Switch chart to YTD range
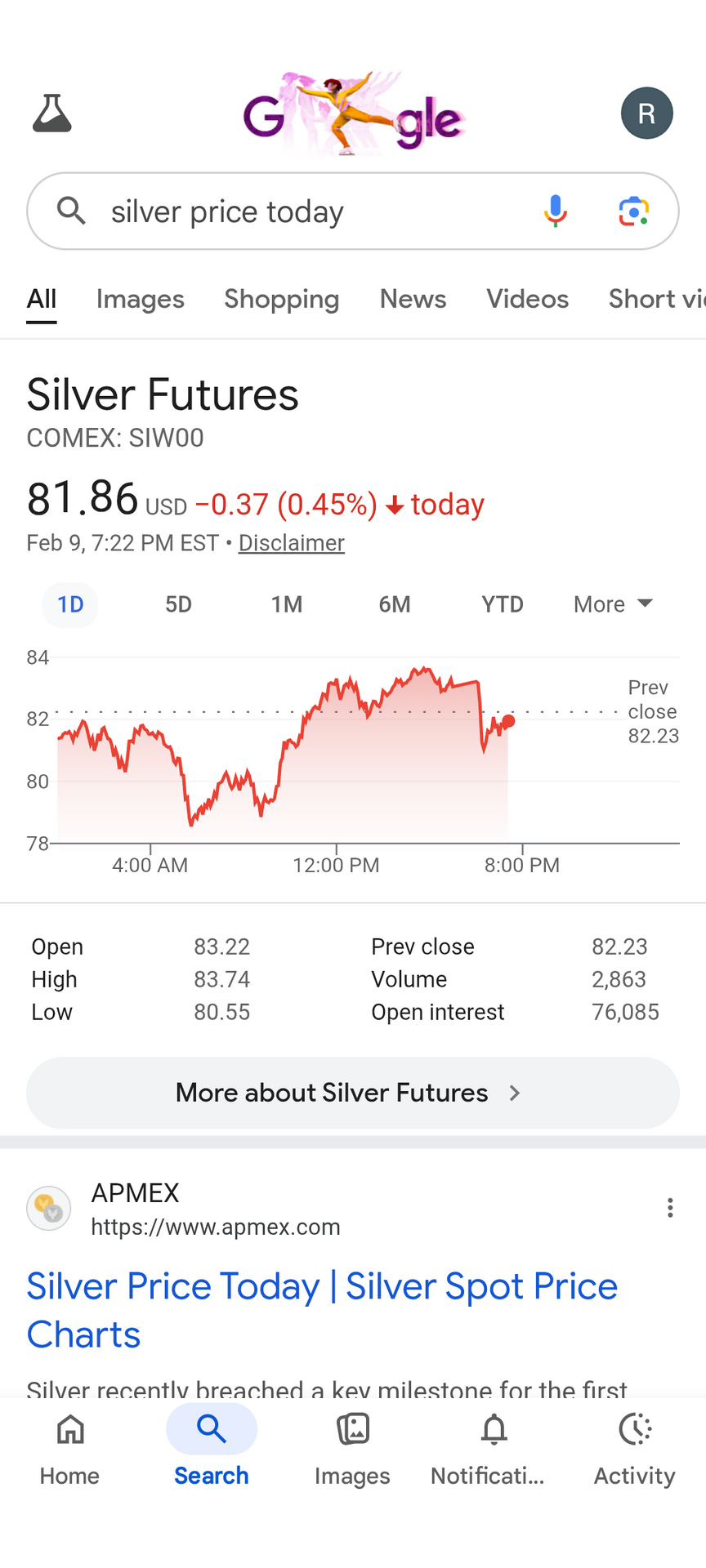Image resolution: width=706 pixels, height=1568 pixels. [502, 604]
